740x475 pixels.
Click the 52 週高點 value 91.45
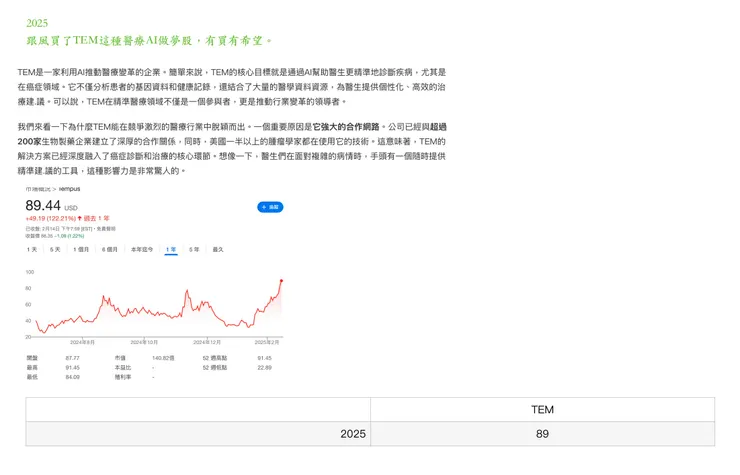pos(264,358)
